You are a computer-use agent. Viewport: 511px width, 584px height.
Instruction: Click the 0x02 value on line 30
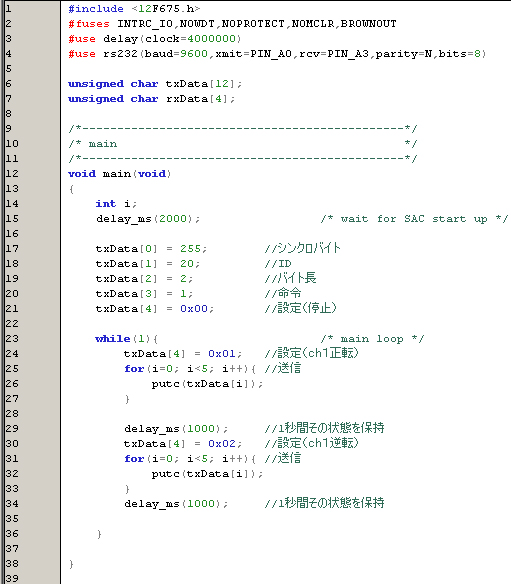coord(222,444)
